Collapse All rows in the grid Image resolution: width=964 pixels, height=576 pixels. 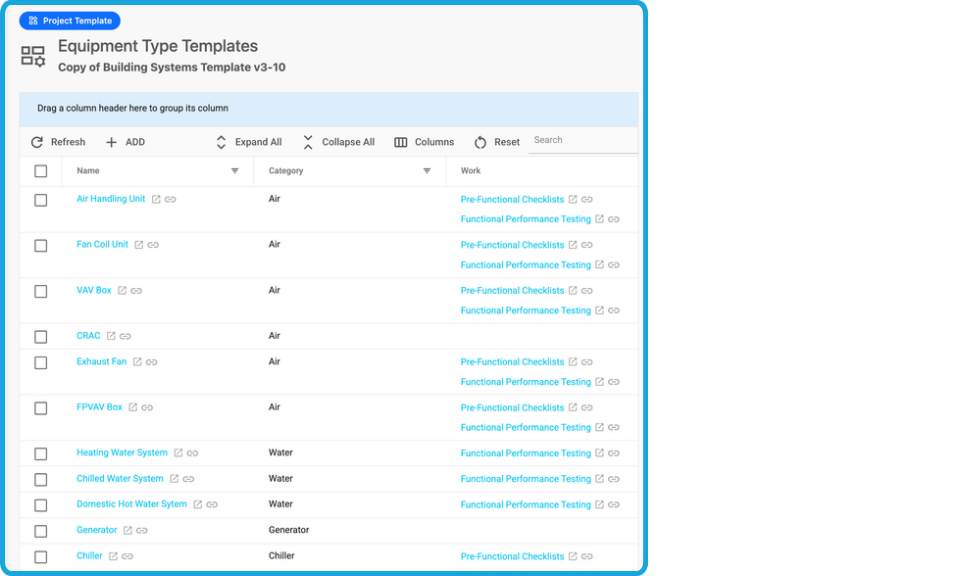338,142
